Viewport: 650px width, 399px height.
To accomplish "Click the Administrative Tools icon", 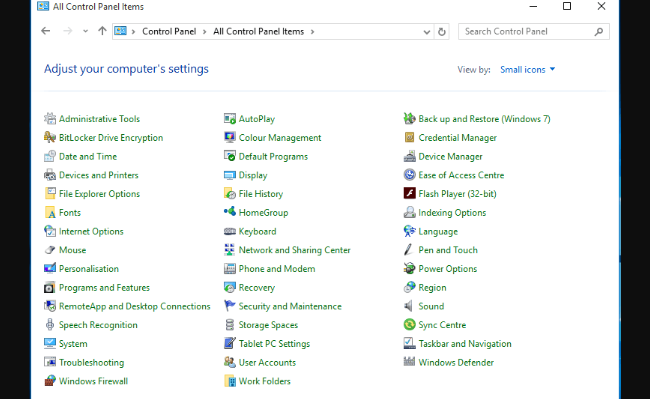I will pos(50,118).
